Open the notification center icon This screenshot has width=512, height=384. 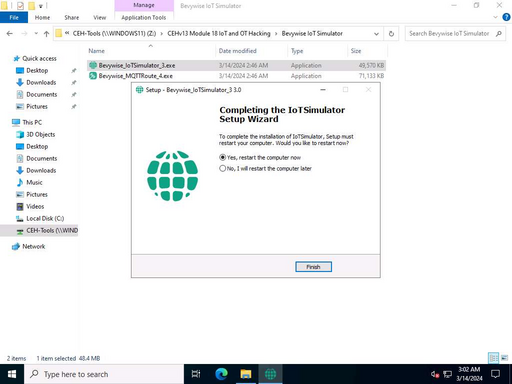(496, 374)
